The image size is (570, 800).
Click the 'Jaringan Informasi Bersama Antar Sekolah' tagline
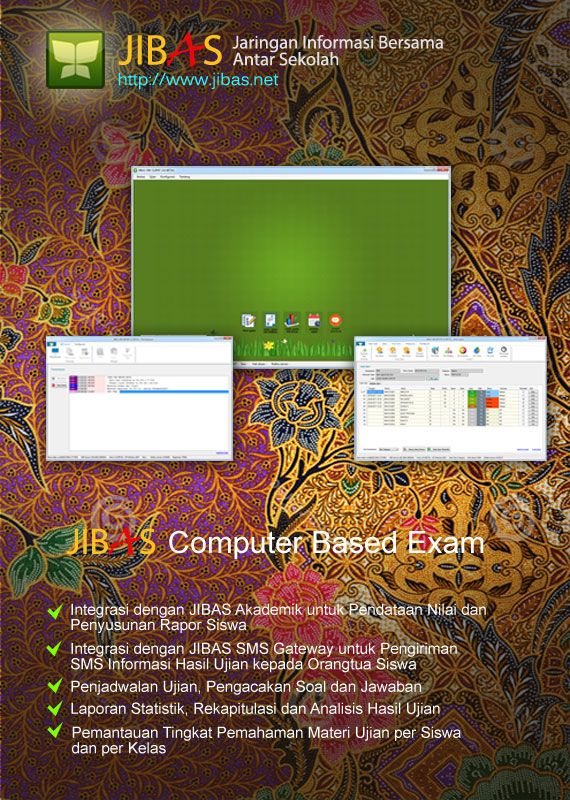(338, 51)
